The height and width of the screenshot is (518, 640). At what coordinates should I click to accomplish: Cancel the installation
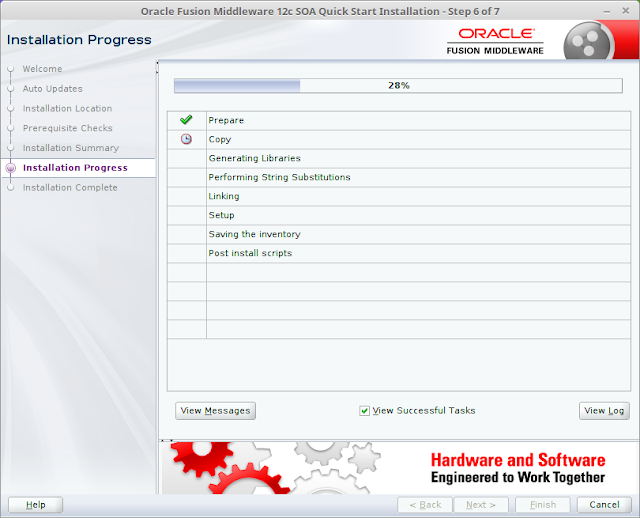(x=604, y=505)
